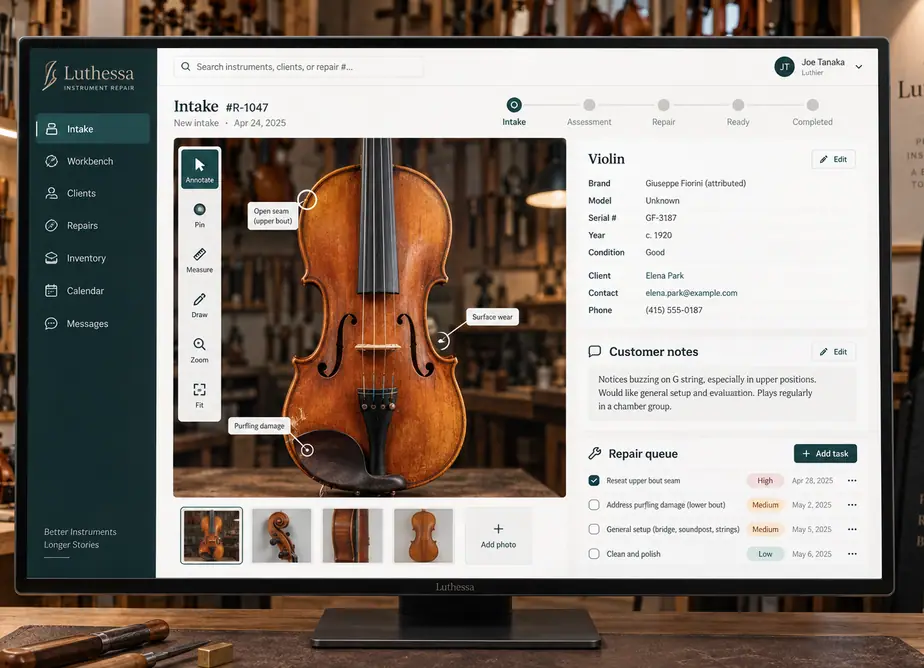
Task: Add a task to the repair queue
Action: (825, 454)
